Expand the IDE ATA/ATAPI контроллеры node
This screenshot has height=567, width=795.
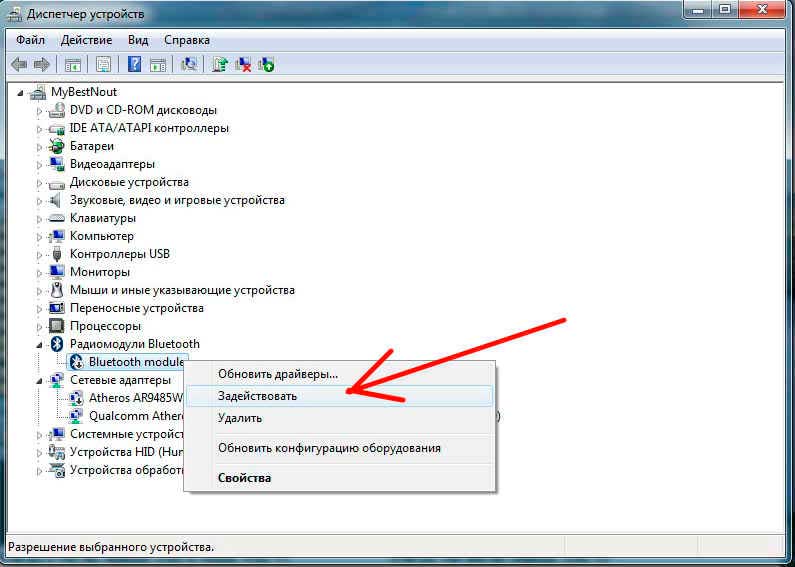point(39,128)
